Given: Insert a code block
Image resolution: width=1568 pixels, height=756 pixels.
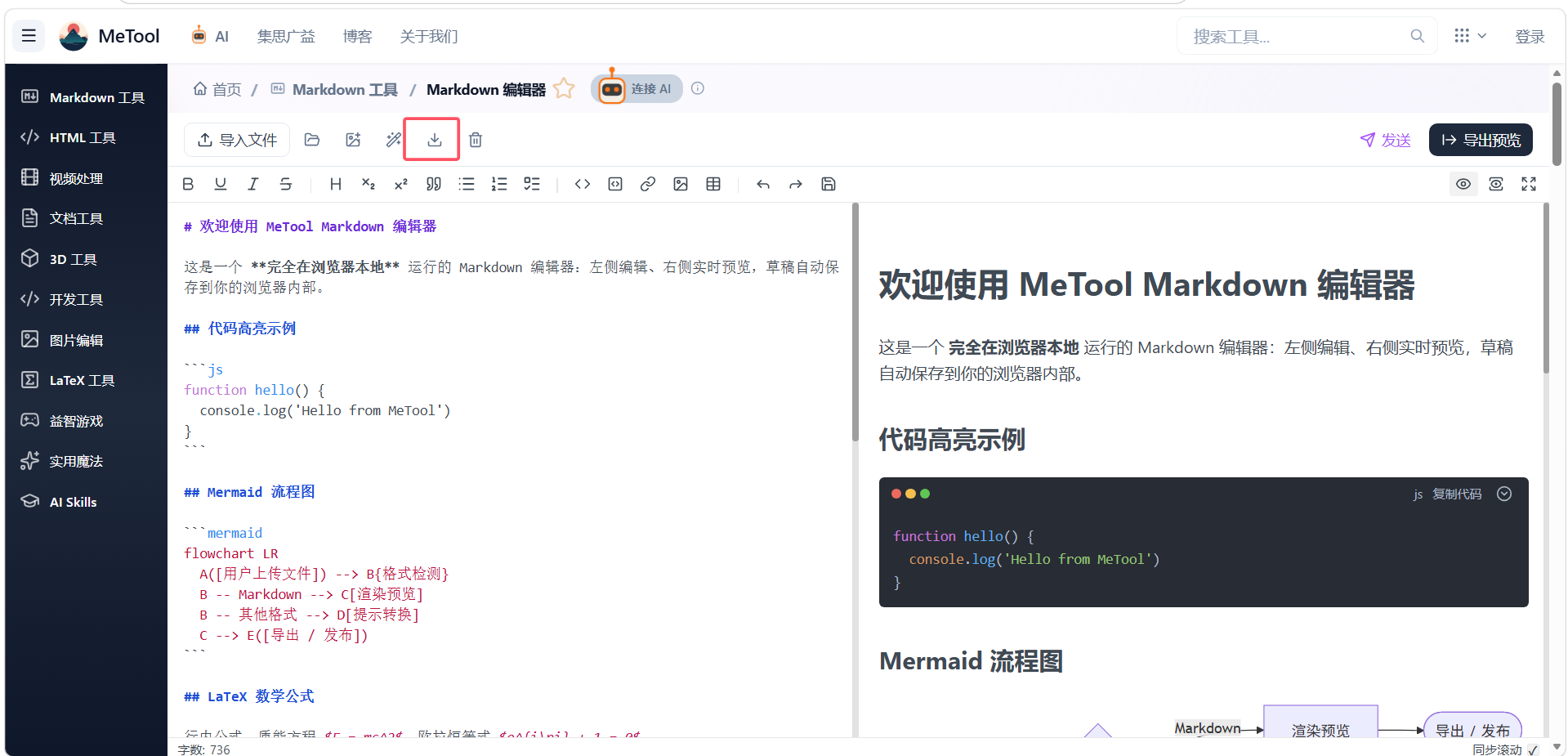Looking at the screenshot, I should point(615,184).
